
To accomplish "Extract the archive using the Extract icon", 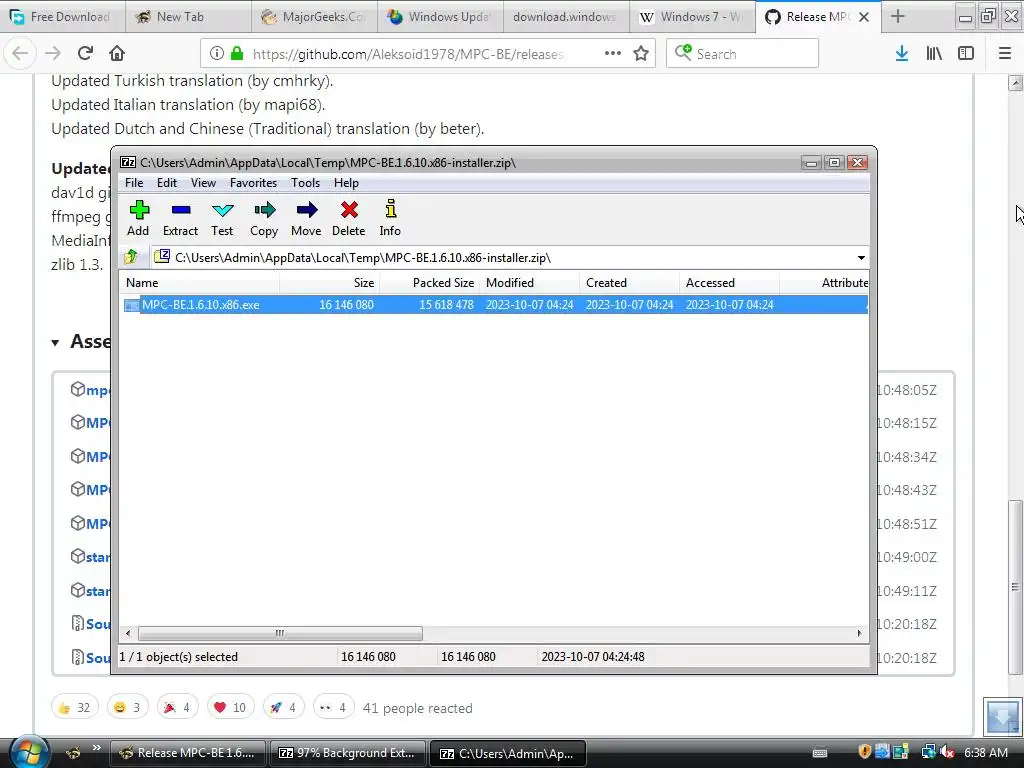I will pos(180,218).
